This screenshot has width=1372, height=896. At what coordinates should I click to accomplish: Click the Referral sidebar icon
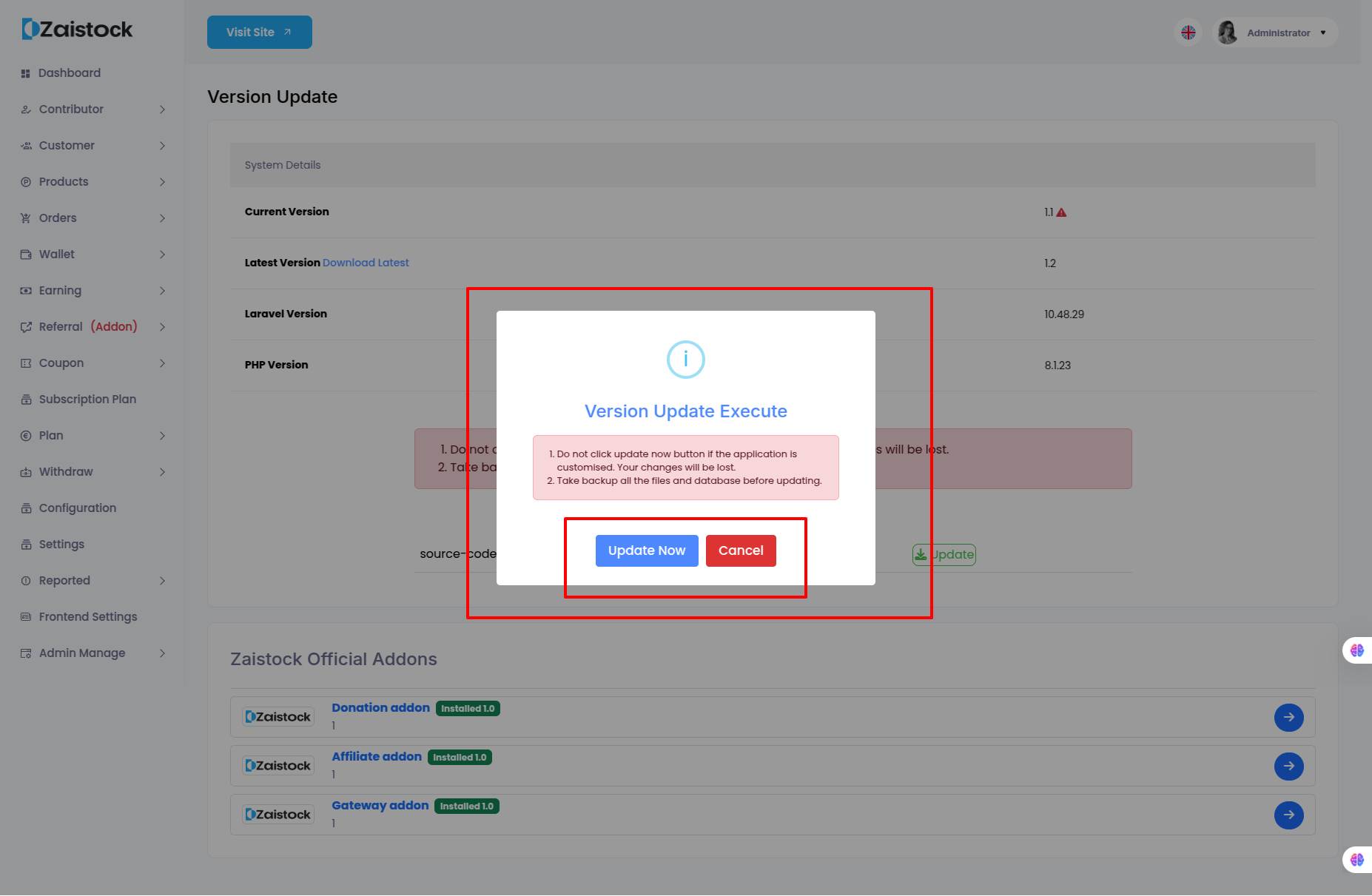click(25, 327)
